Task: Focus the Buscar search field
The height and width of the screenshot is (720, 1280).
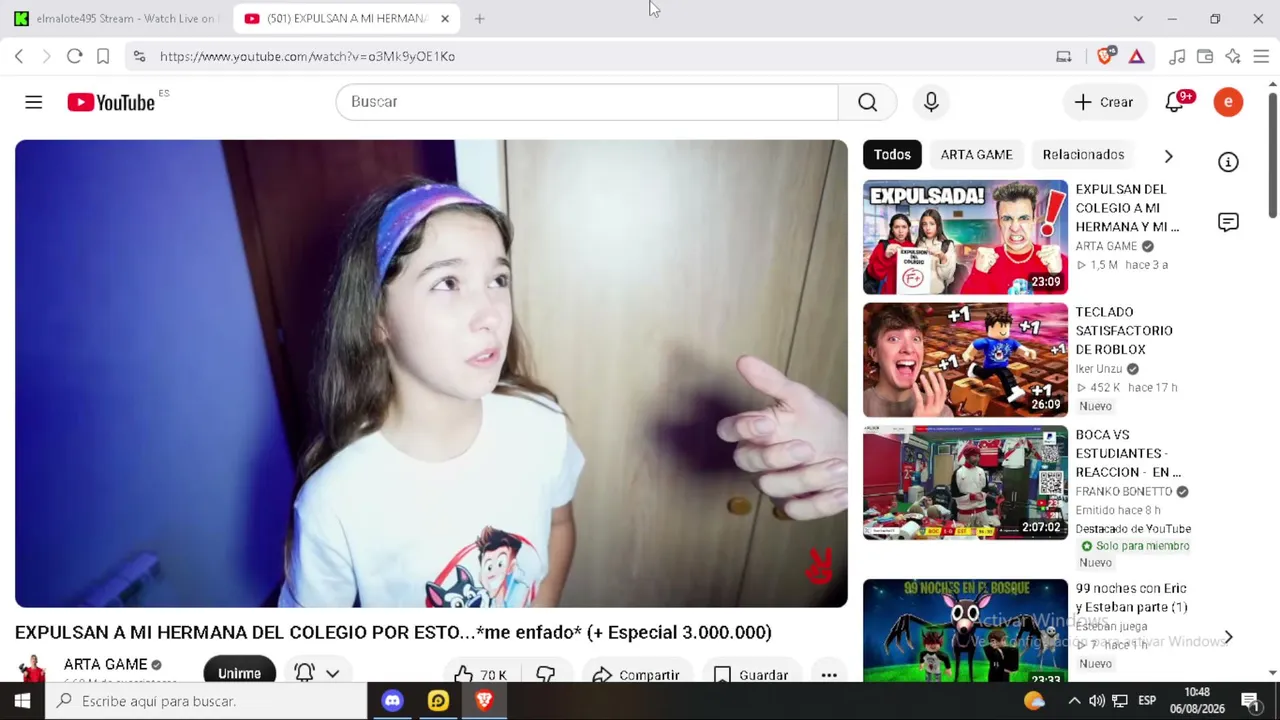Action: (587, 102)
